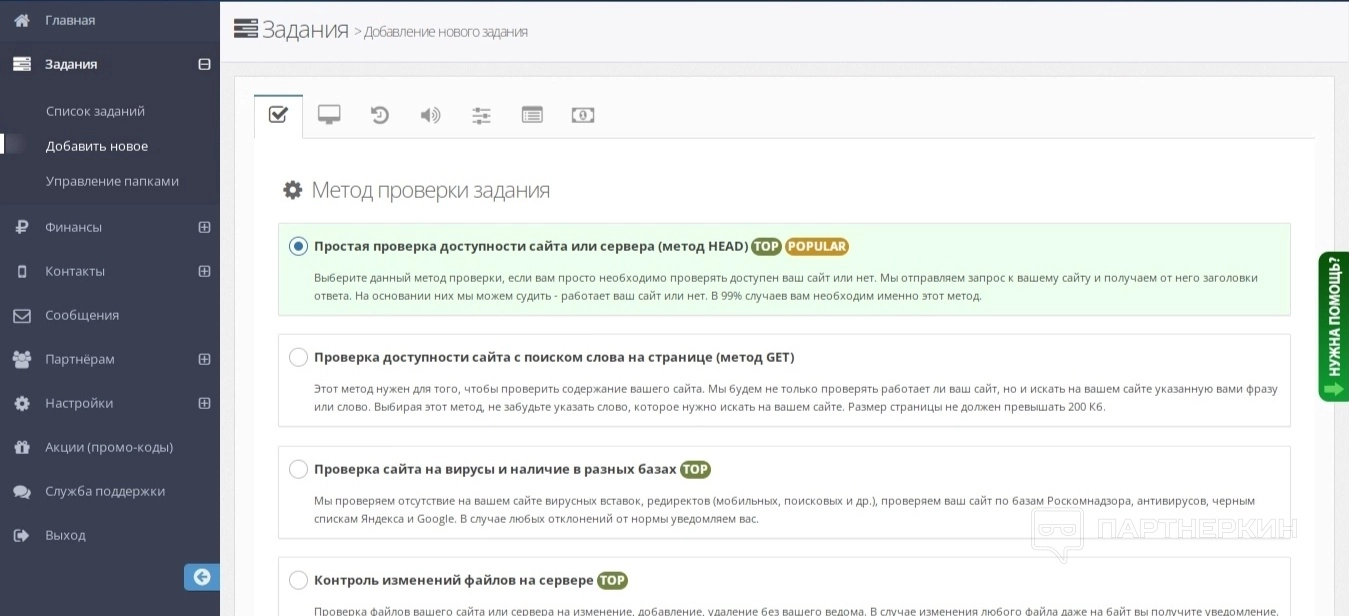Click title Проверка сайта на вирусы
Image resolution: width=1349 pixels, height=616 pixels.
pos(495,469)
